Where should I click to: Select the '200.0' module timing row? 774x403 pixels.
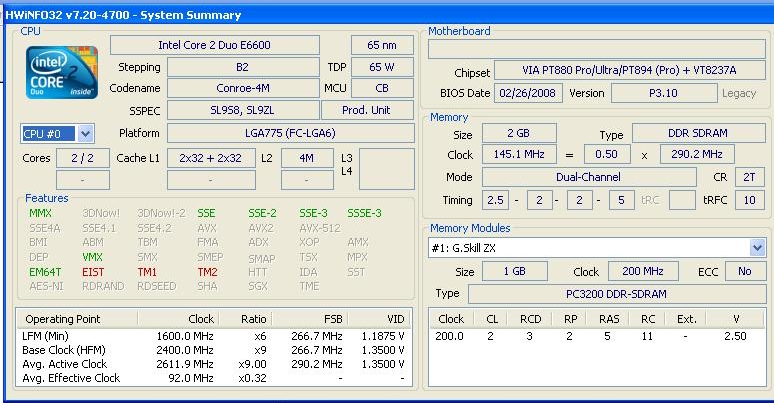[597, 336]
